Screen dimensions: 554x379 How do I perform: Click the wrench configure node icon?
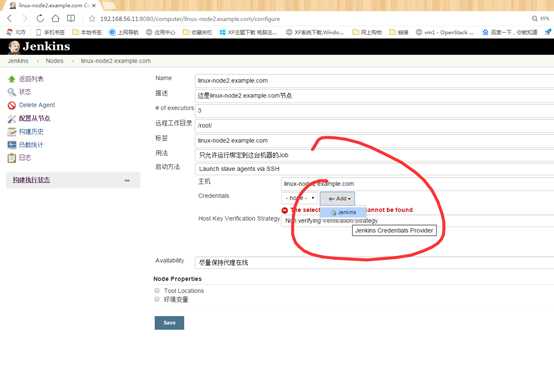[x=12, y=119]
